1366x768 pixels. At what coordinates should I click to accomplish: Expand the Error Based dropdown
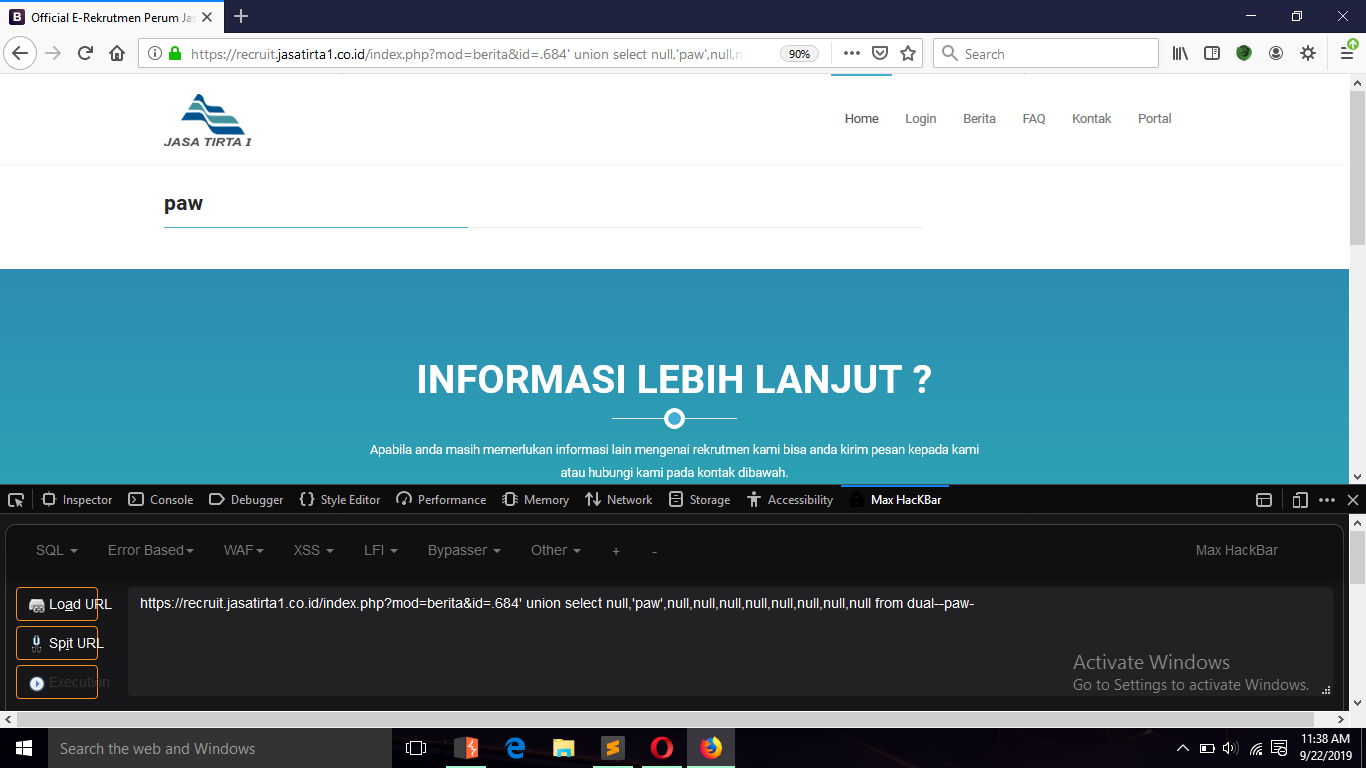(151, 551)
